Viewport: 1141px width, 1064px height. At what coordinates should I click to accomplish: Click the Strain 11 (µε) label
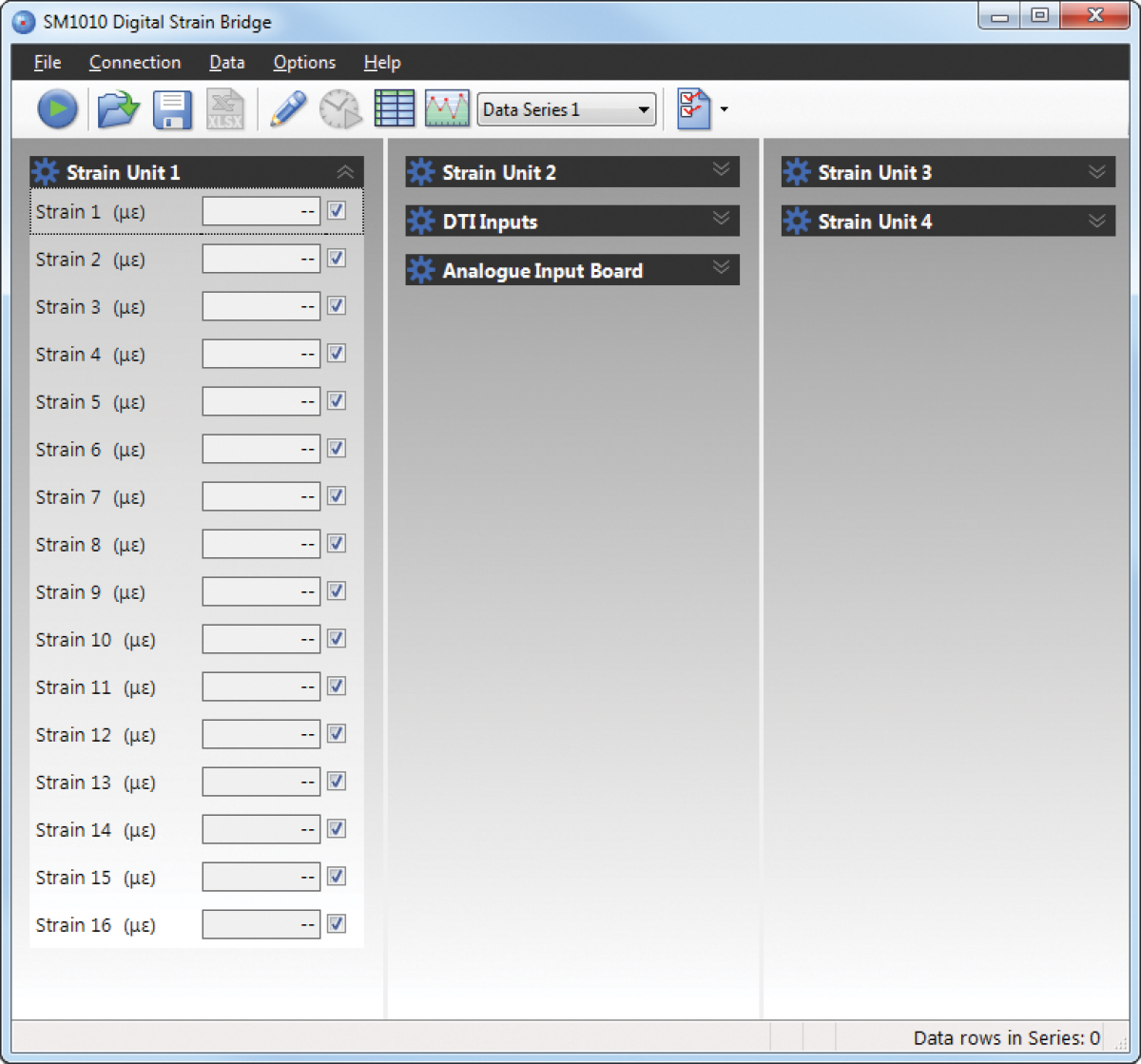[96, 687]
